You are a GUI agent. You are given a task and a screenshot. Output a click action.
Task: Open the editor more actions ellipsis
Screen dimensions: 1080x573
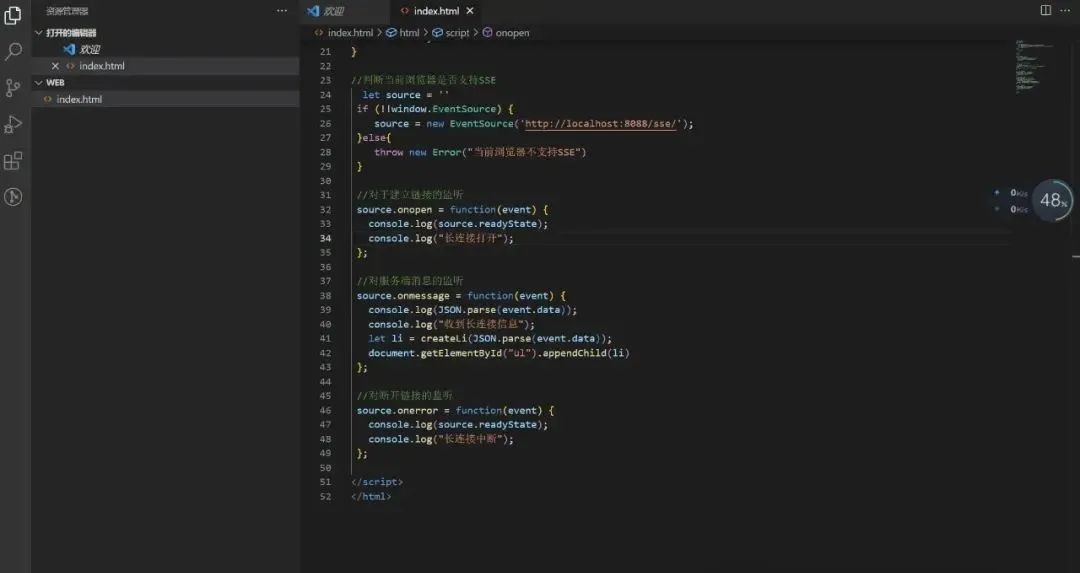point(1065,10)
